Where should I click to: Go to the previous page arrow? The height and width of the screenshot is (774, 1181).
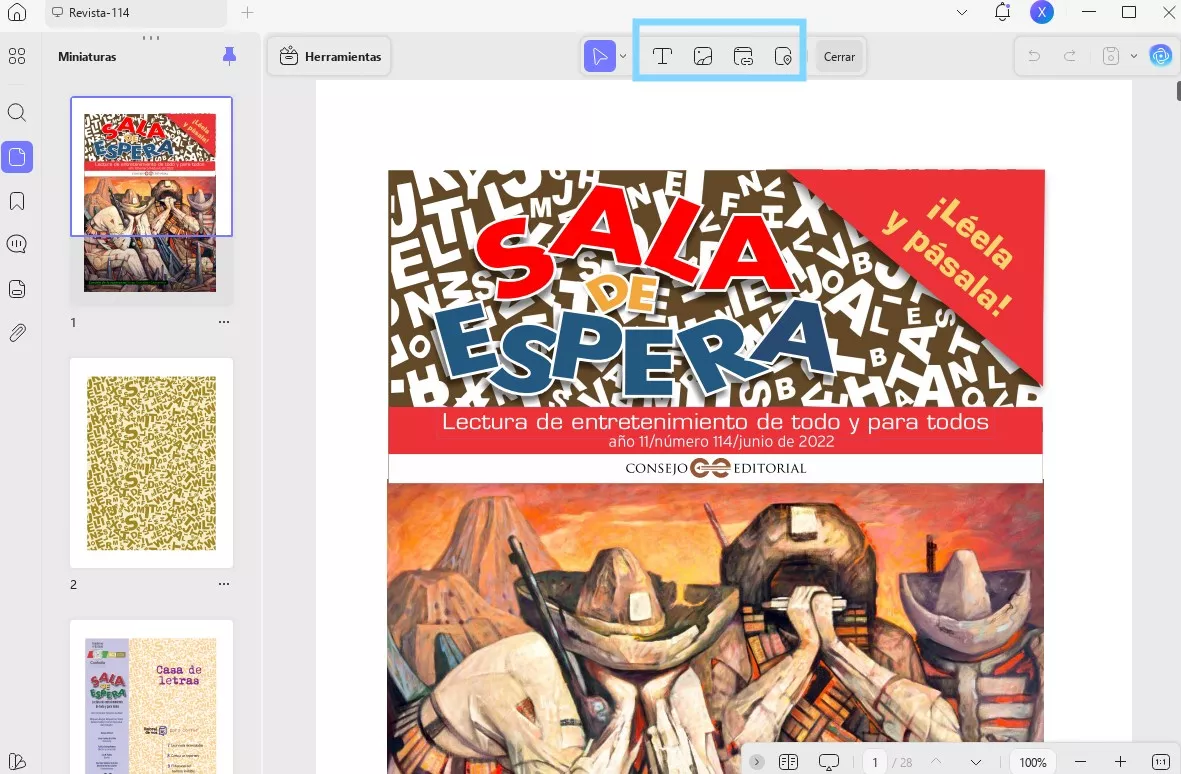935,762
